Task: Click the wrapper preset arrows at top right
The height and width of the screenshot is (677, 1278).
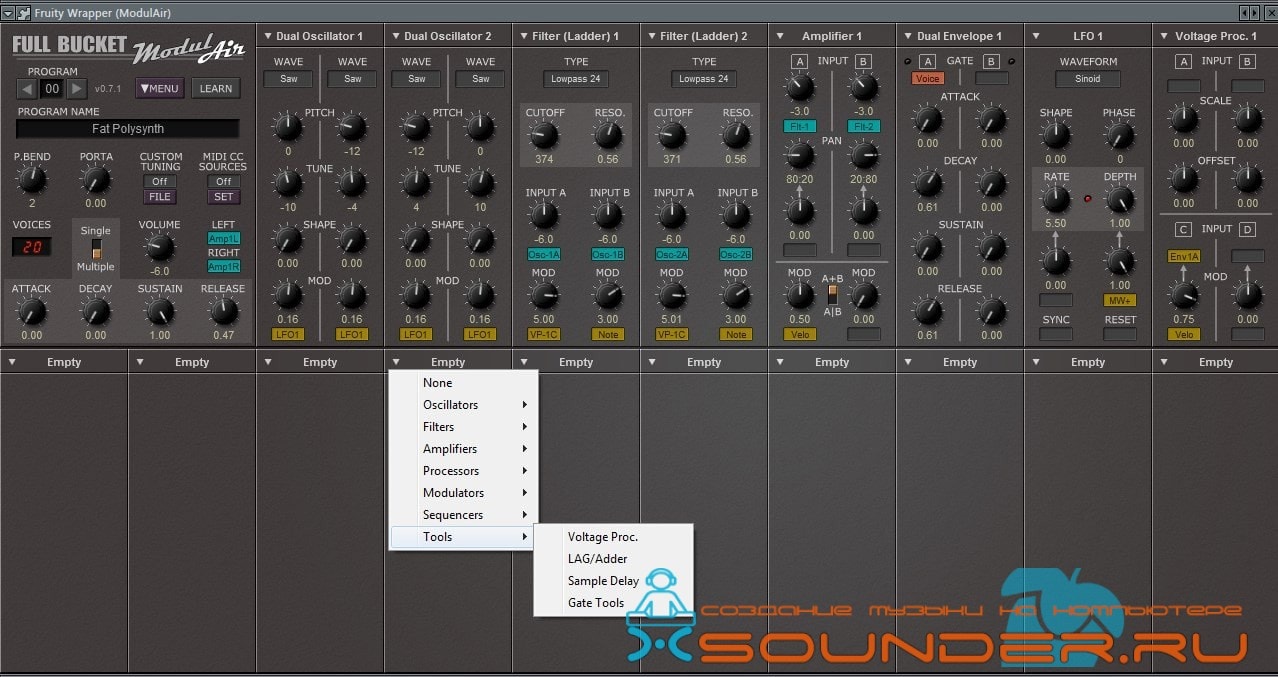Action: point(1250,13)
